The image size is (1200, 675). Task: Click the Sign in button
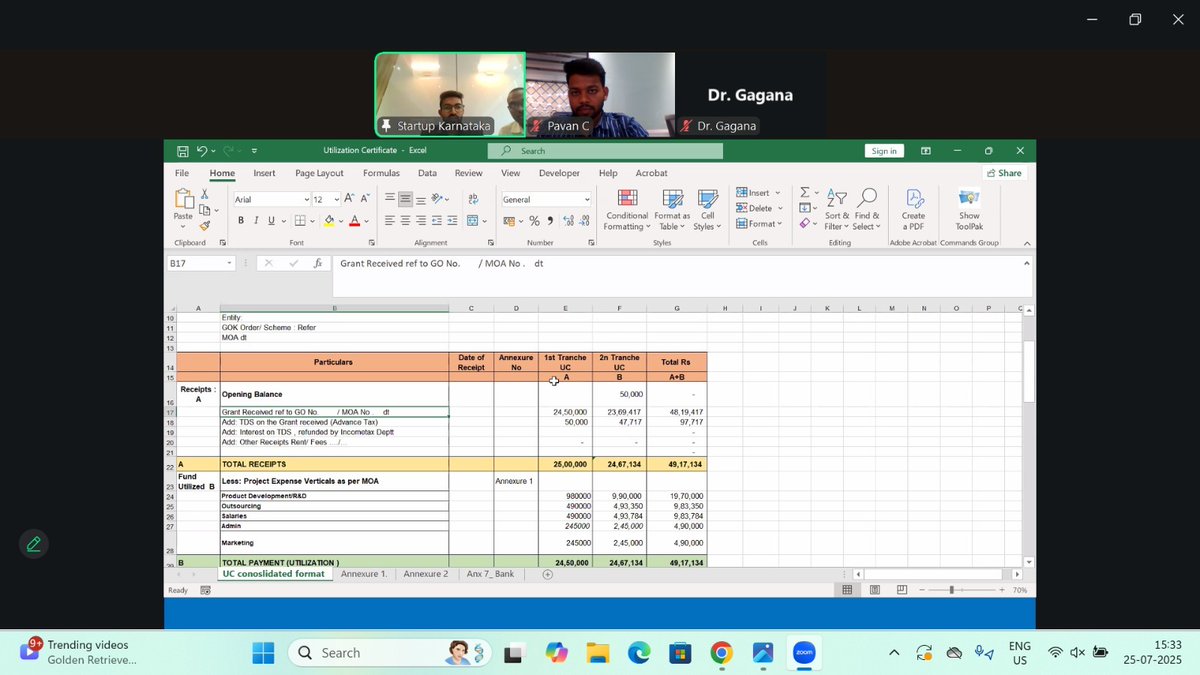pyautogui.click(x=884, y=151)
